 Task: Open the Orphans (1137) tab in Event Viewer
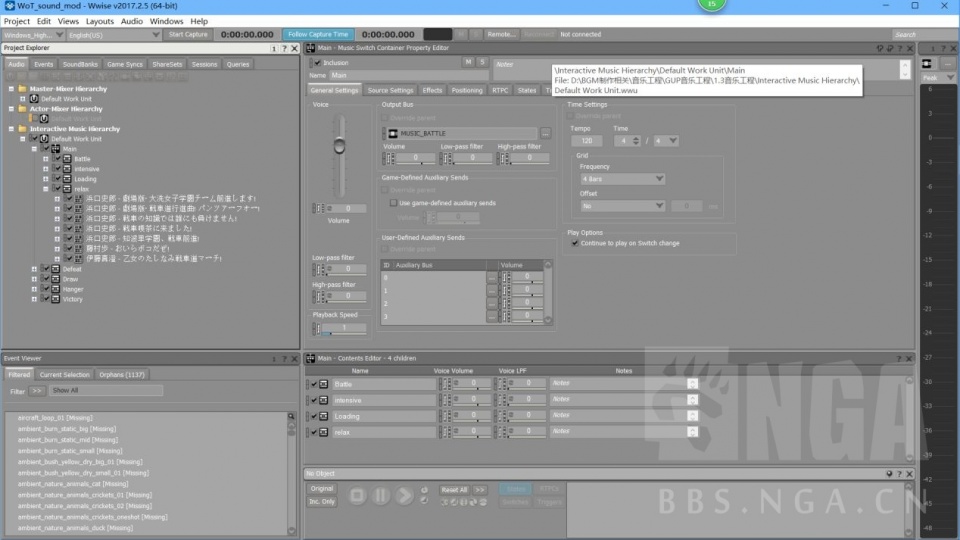[122, 375]
